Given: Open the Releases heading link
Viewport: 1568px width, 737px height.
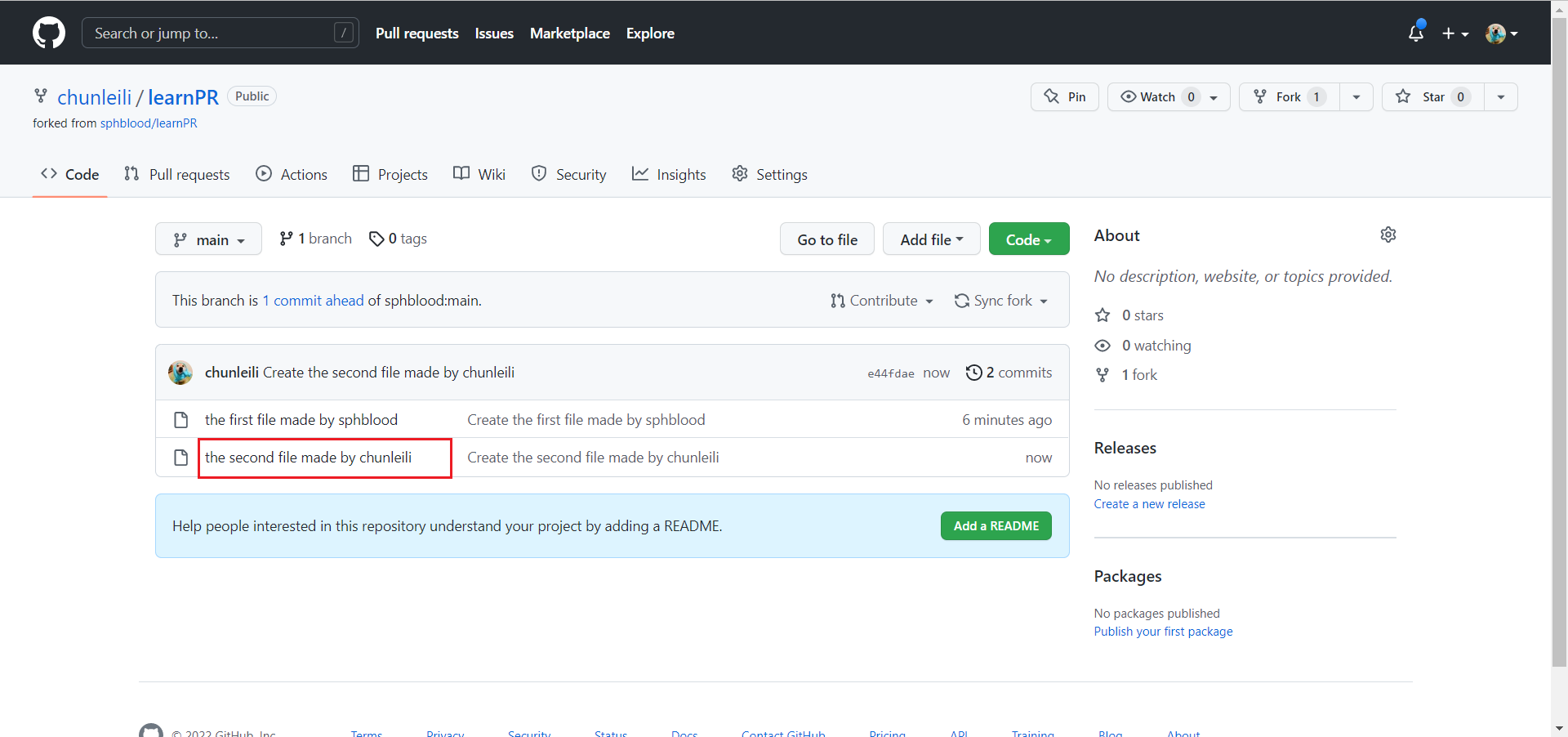Looking at the screenshot, I should (x=1125, y=448).
